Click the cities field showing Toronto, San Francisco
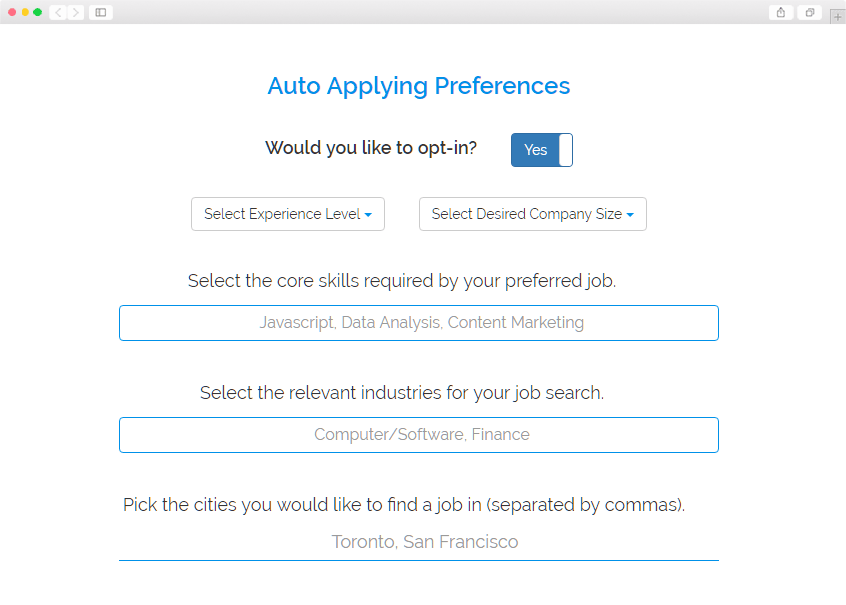846x605 pixels. (x=418, y=542)
